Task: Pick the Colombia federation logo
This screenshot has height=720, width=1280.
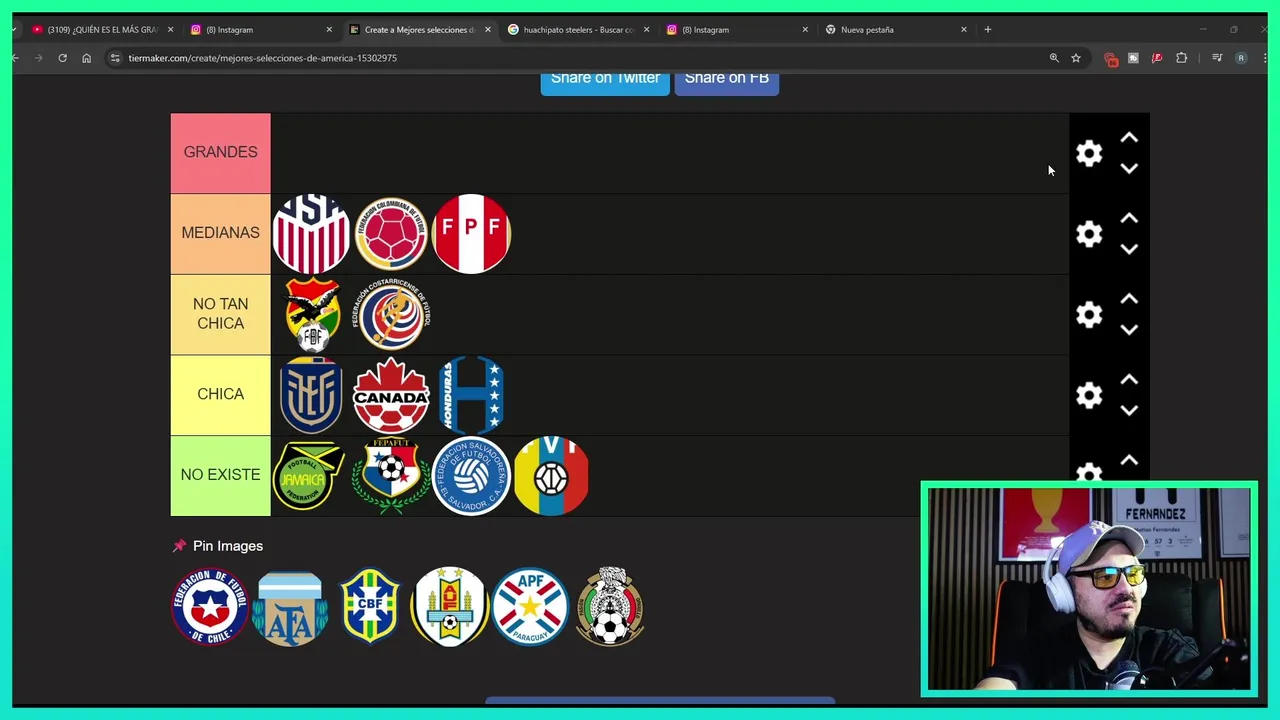Action: [x=391, y=234]
